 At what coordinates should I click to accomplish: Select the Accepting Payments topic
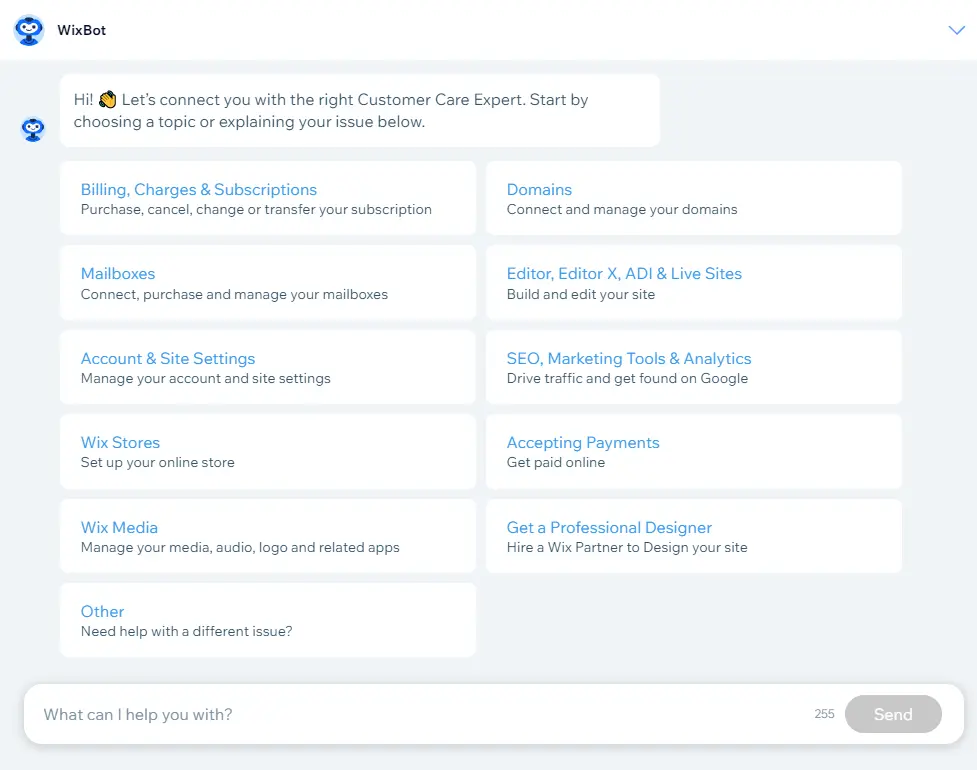coord(693,452)
